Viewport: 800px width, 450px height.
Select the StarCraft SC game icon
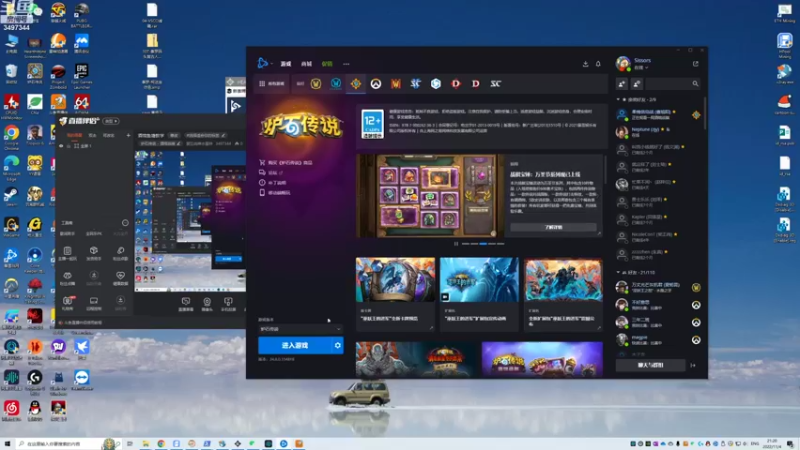(495, 84)
